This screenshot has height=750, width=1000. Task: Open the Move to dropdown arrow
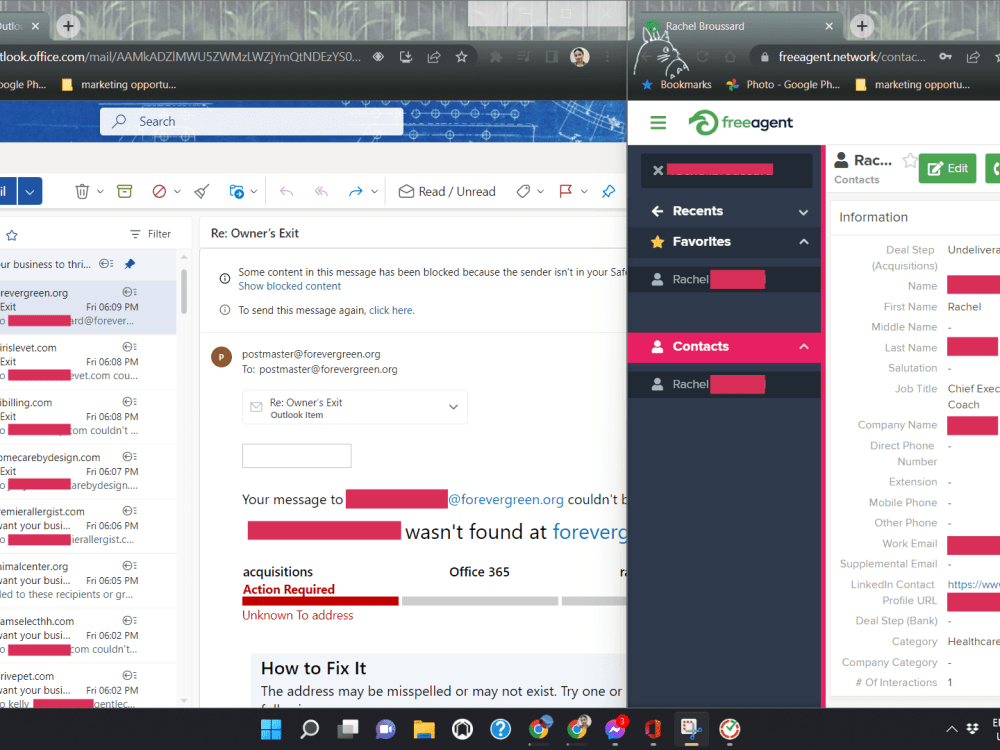(x=254, y=191)
